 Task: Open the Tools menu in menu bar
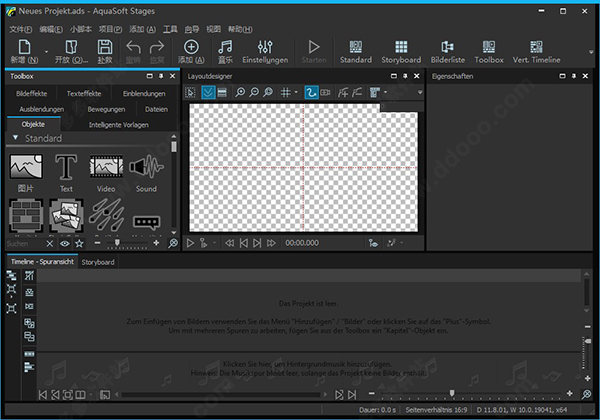(170, 29)
